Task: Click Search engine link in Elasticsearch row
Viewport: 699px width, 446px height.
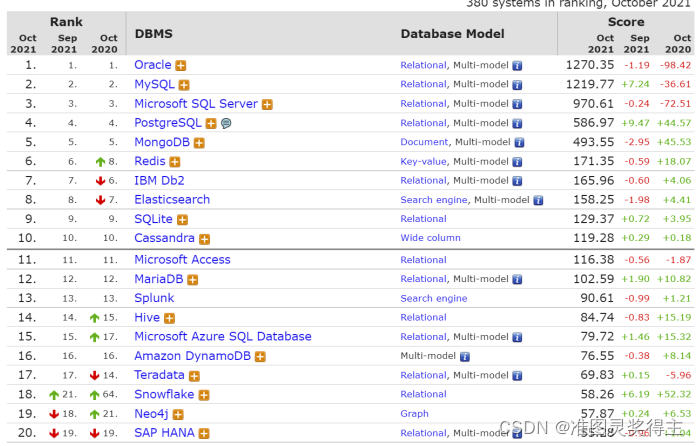Action: click(434, 200)
